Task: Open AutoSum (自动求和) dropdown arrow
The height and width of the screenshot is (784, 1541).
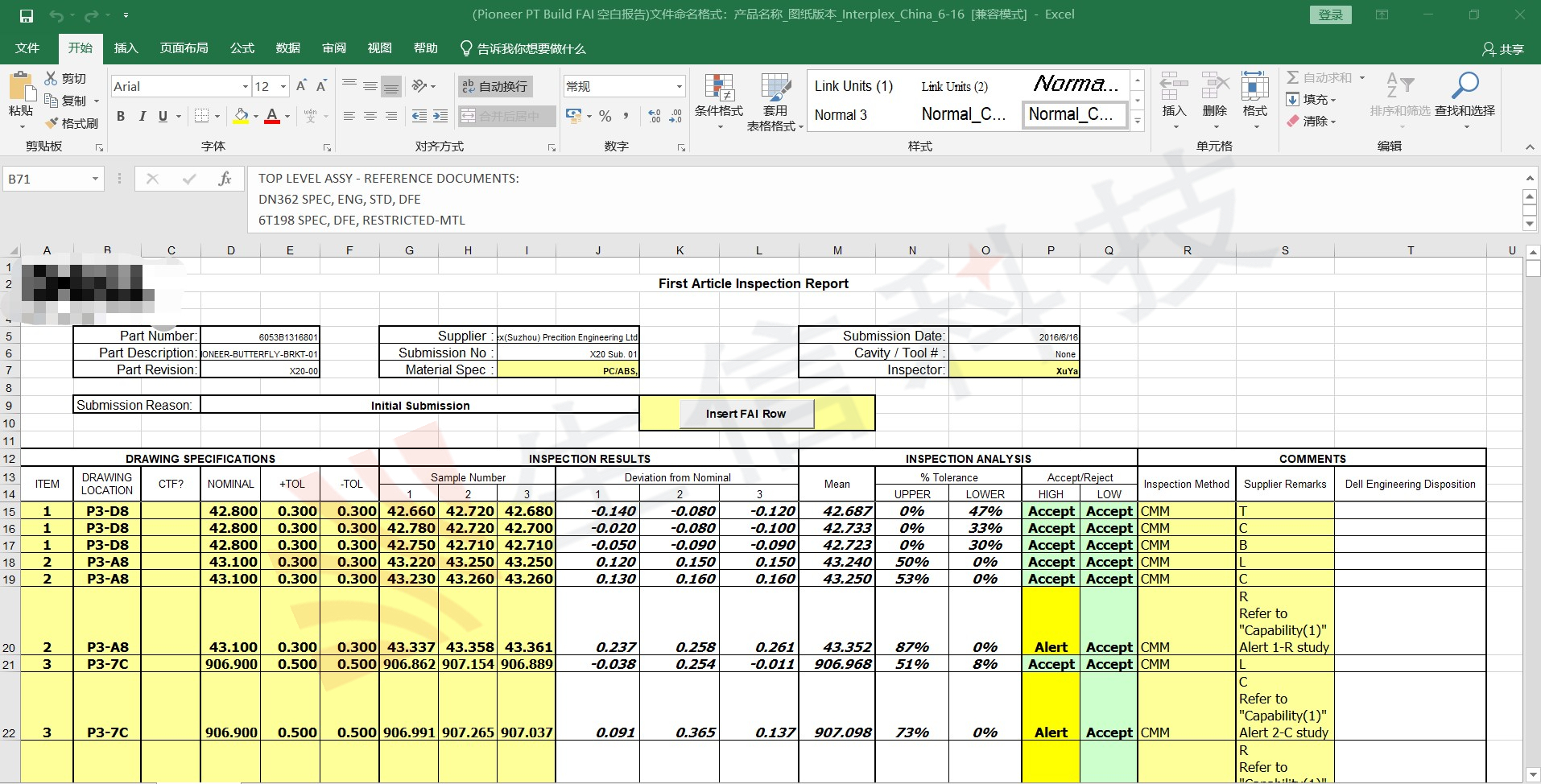Action: (x=1362, y=78)
